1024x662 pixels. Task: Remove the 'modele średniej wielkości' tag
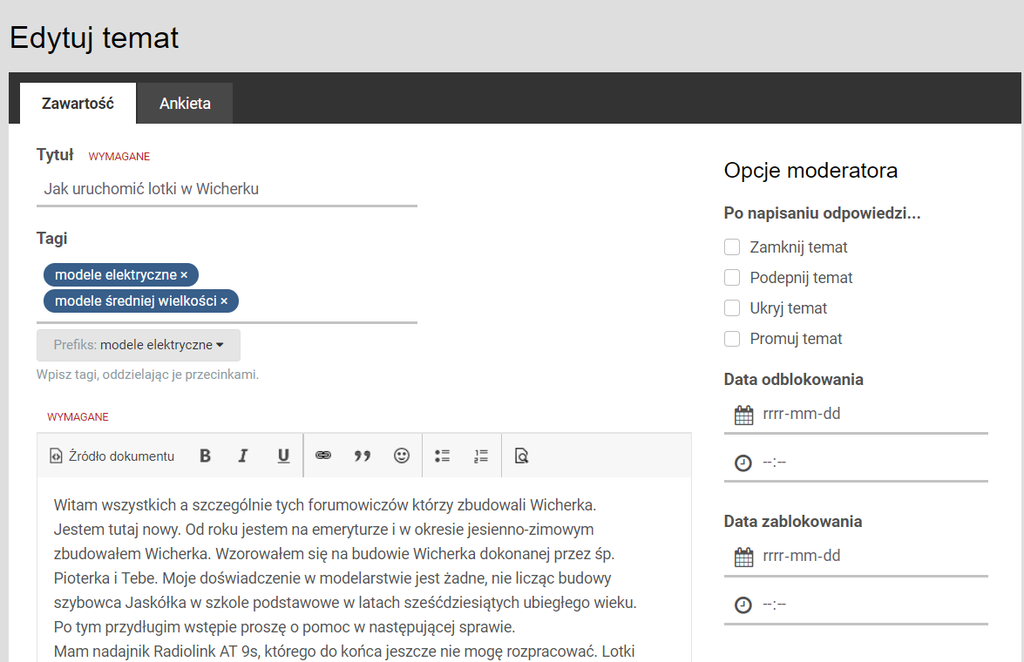tap(224, 302)
